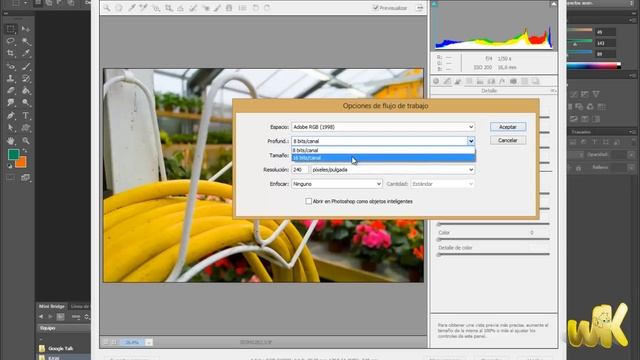
Task: Adjust the Detalle de color slider
Action: click(439, 254)
